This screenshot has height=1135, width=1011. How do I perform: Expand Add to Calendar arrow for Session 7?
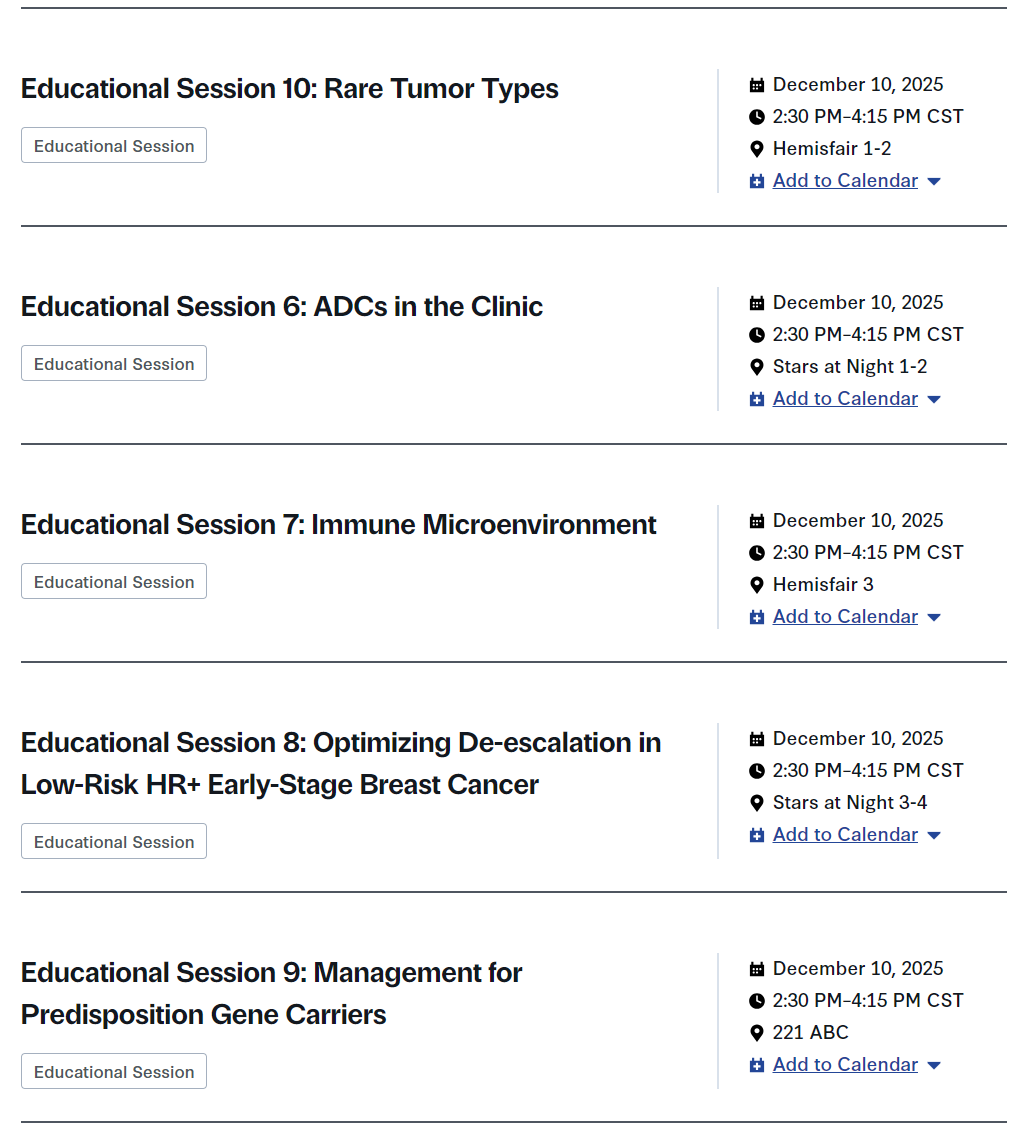934,618
